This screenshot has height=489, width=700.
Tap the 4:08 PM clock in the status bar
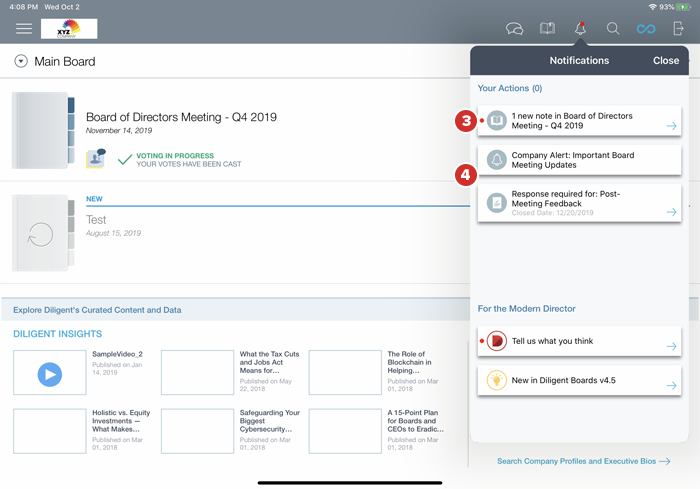pos(24,7)
